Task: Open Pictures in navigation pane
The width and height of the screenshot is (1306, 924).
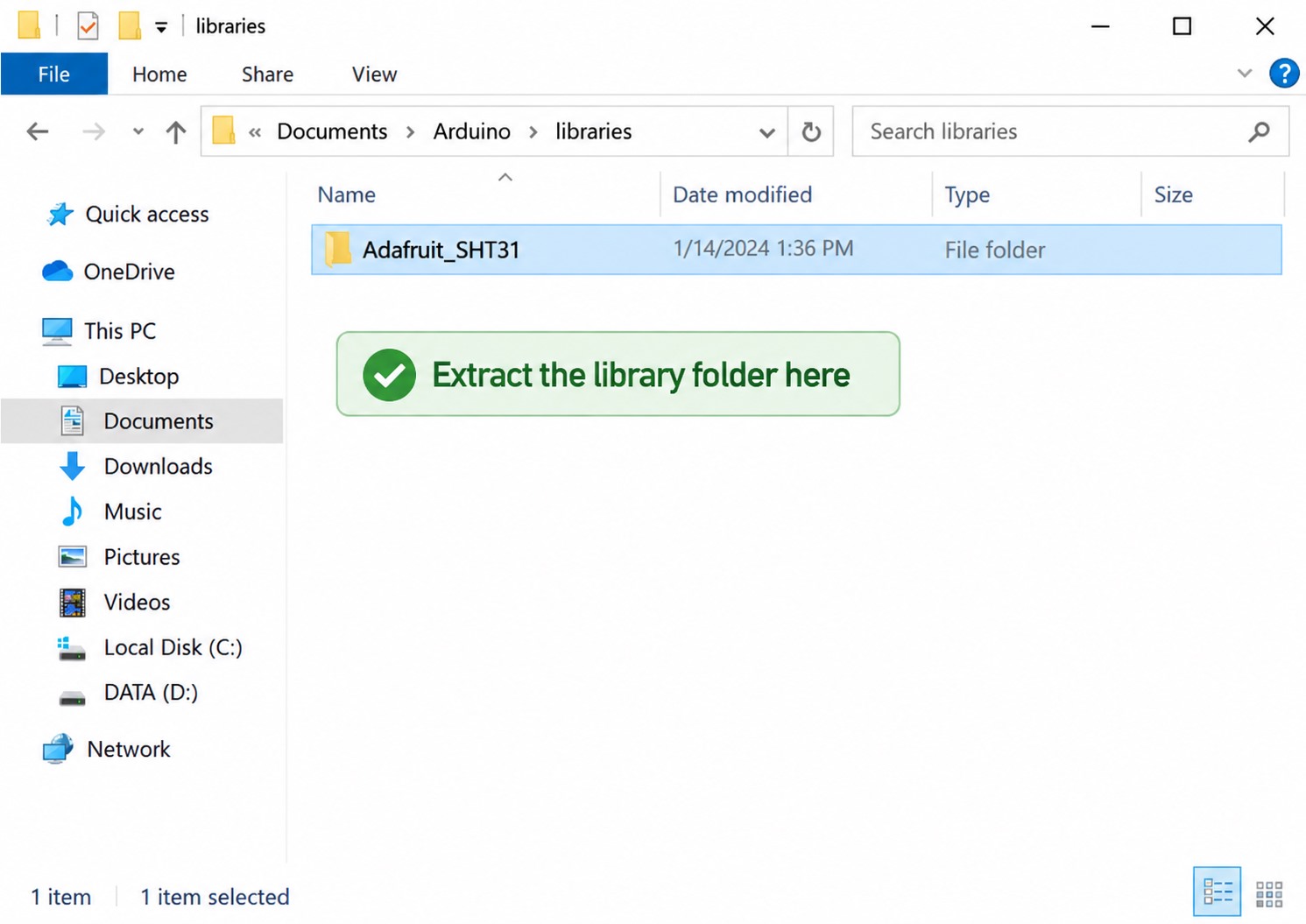Action: click(x=142, y=557)
